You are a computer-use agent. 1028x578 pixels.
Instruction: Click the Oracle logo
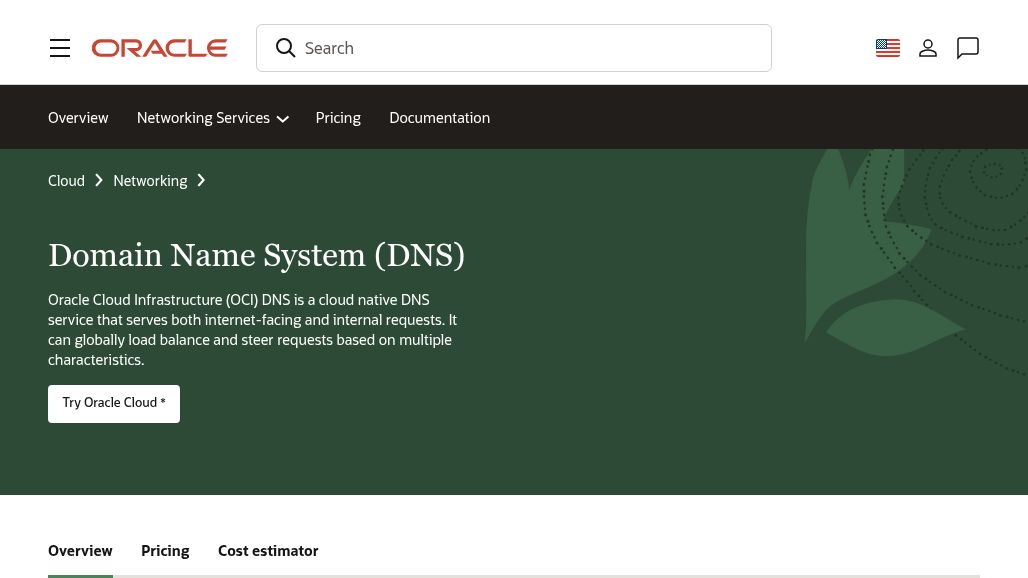(x=159, y=48)
